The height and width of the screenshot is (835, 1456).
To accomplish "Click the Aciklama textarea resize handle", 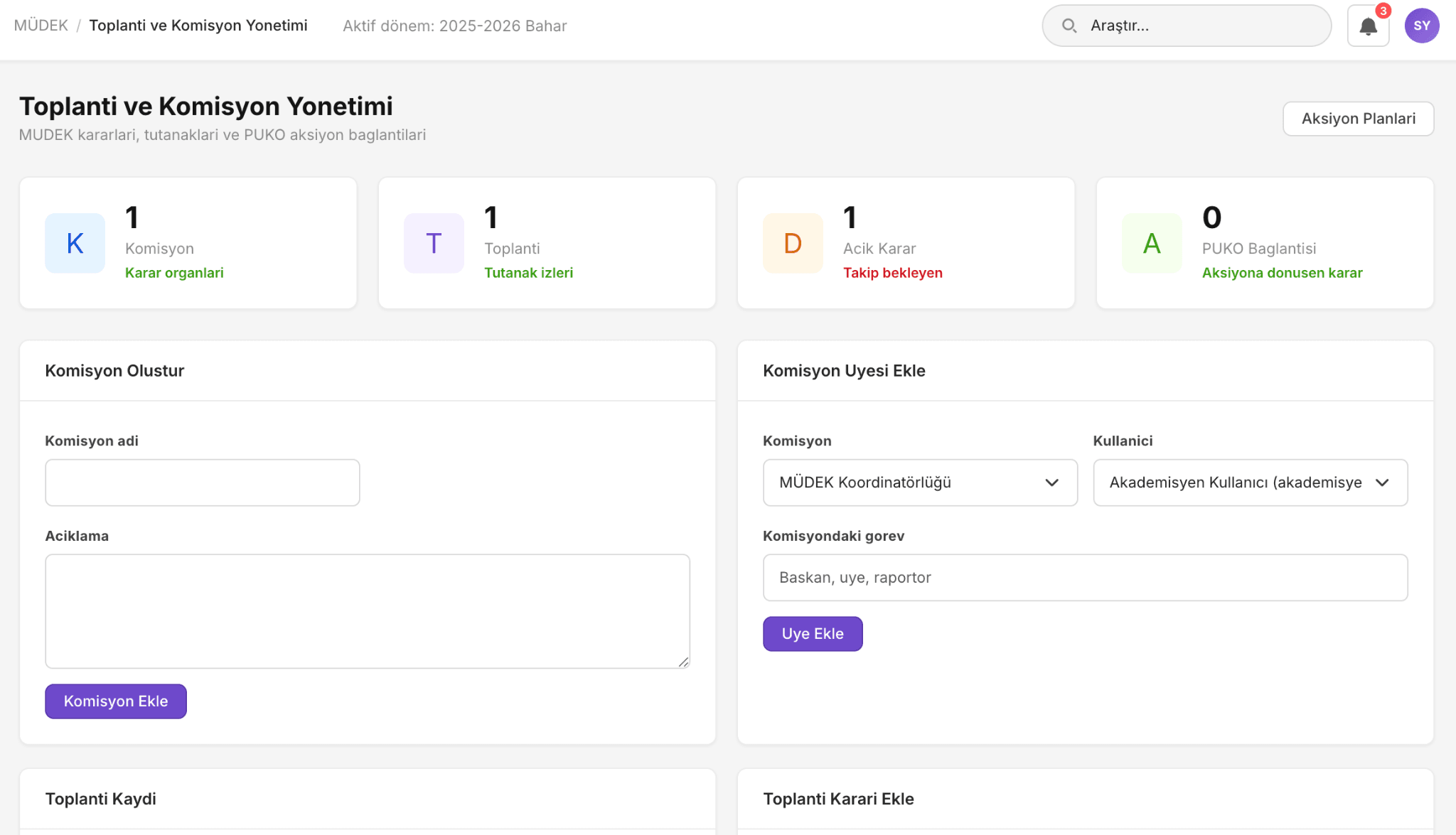I will tap(683, 662).
